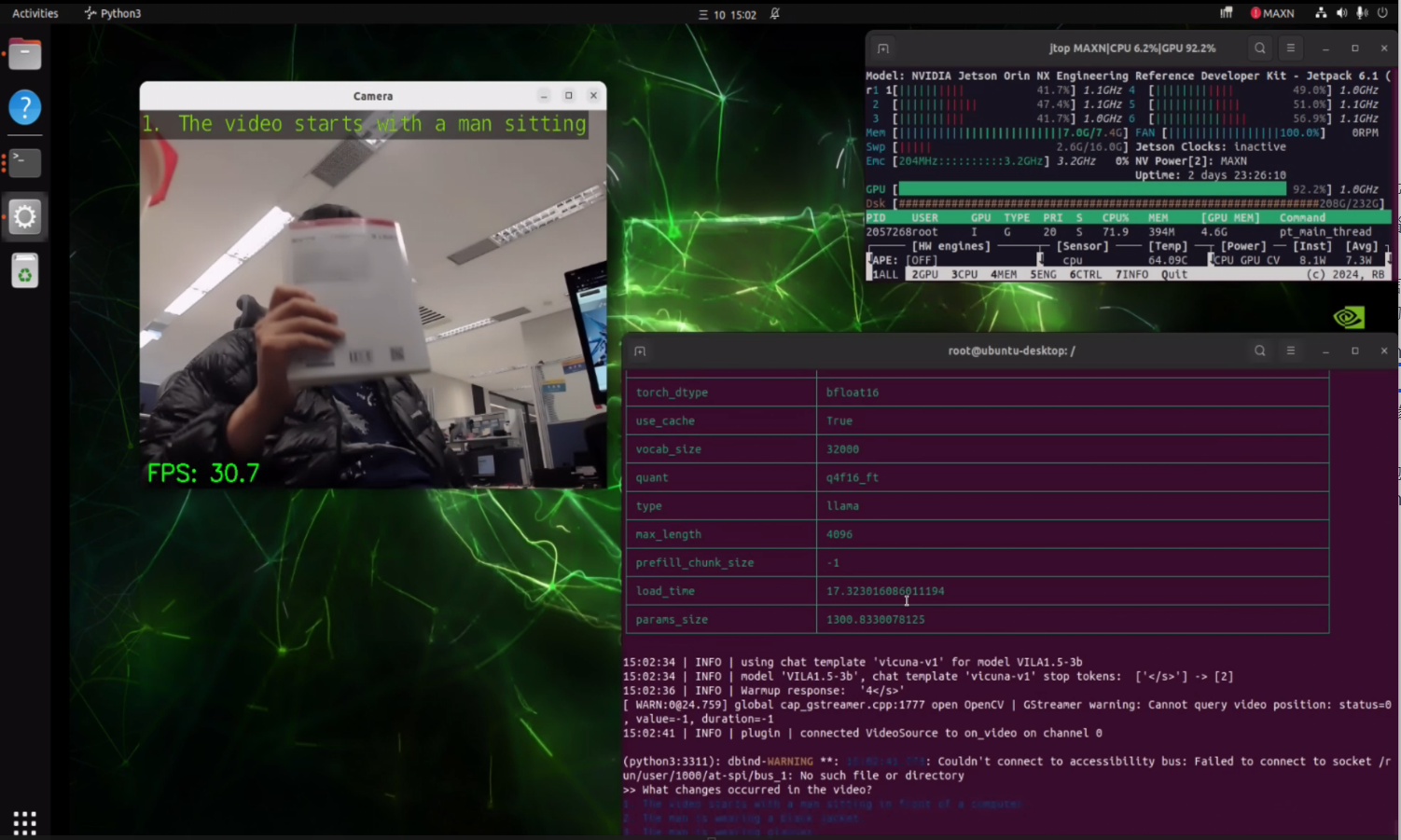This screenshot has height=840, width=1401.
Task: Open hamburger menu in jtop terminal window
Action: coord(1291,48)
